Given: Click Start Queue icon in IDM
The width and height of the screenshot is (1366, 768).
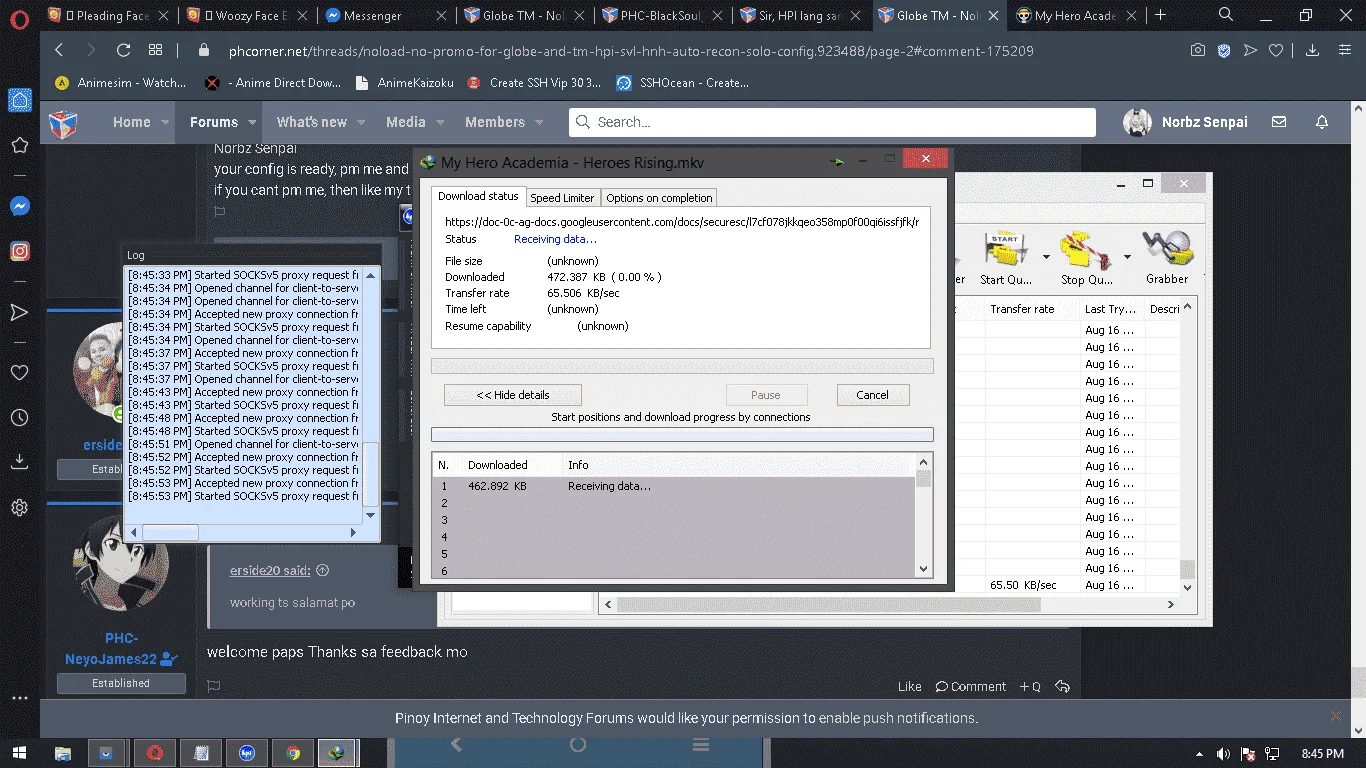Looking at the screenshot, I should click(x=1006, y=258).
